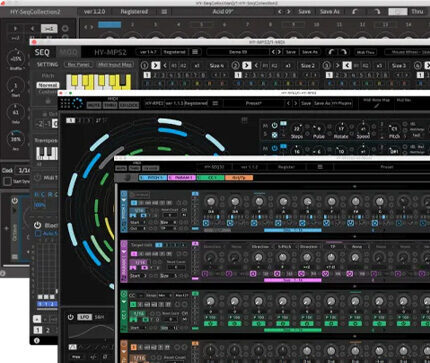Screen dimensions: 430x363
Task: Set sequencer 3 backward direction in HY-MPS2
Action: click(347, 65)
